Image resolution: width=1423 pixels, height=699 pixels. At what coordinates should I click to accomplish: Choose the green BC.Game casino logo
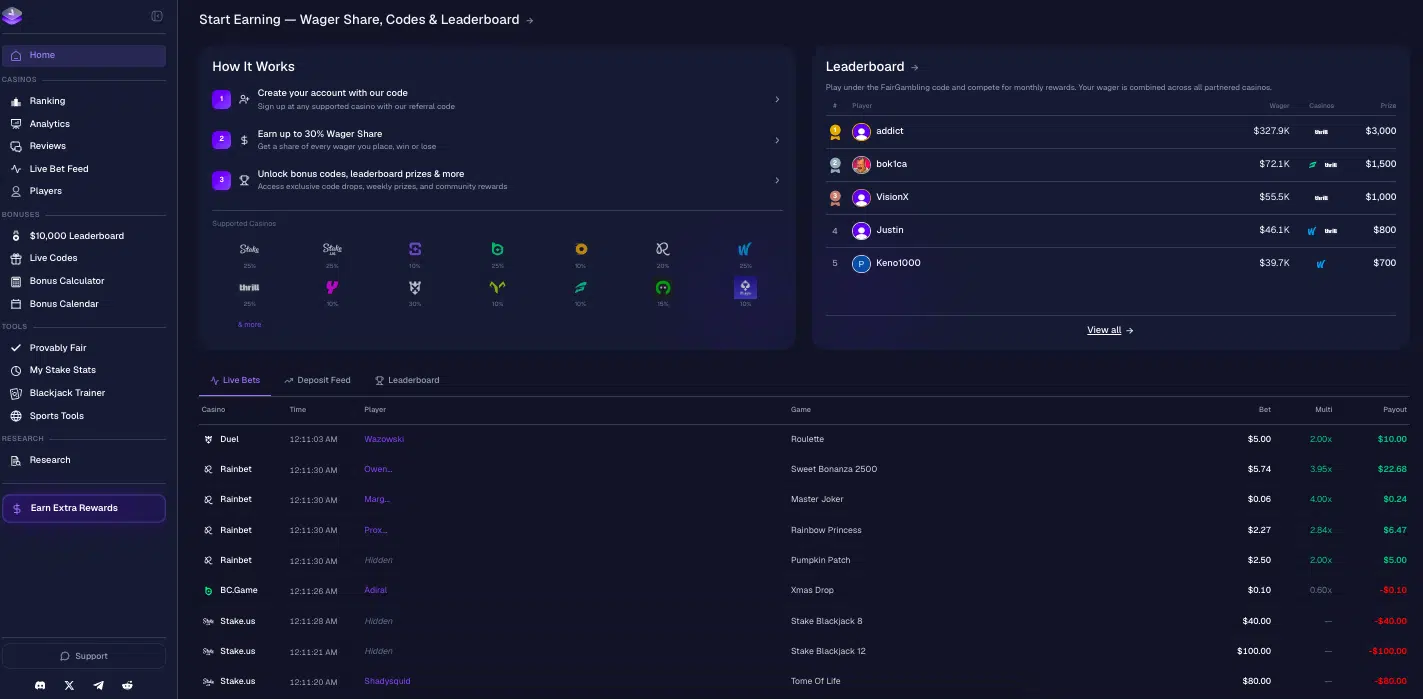coord(497,249)
